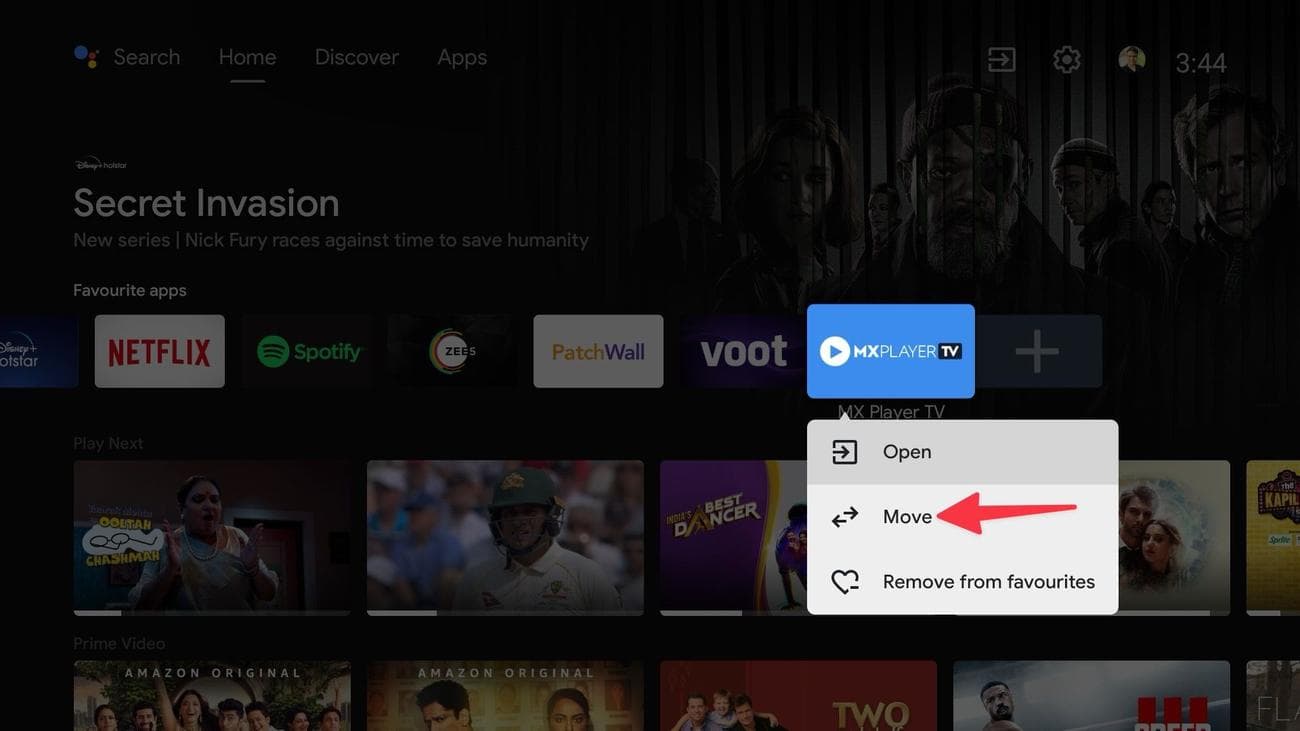The width and height of the screenshot is (1300, 731).
Task: Launch the Netflix app
Action: click(x=159, y=351)
